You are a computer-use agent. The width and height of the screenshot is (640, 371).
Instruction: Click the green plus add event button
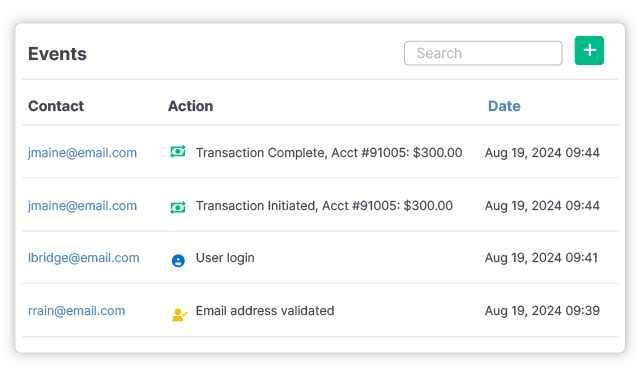click(589, 51)
